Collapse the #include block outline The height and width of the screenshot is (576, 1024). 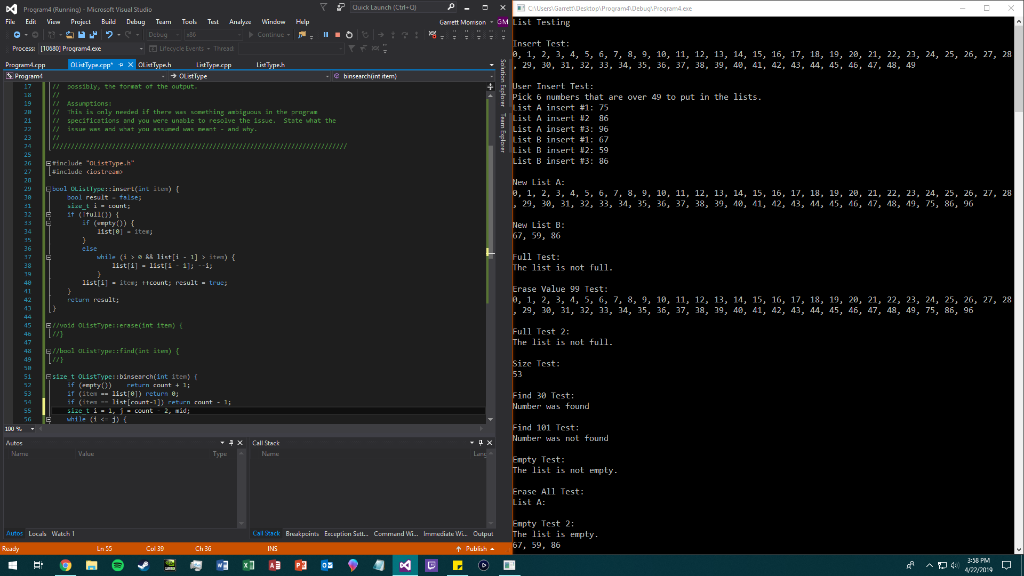[48, 163]
